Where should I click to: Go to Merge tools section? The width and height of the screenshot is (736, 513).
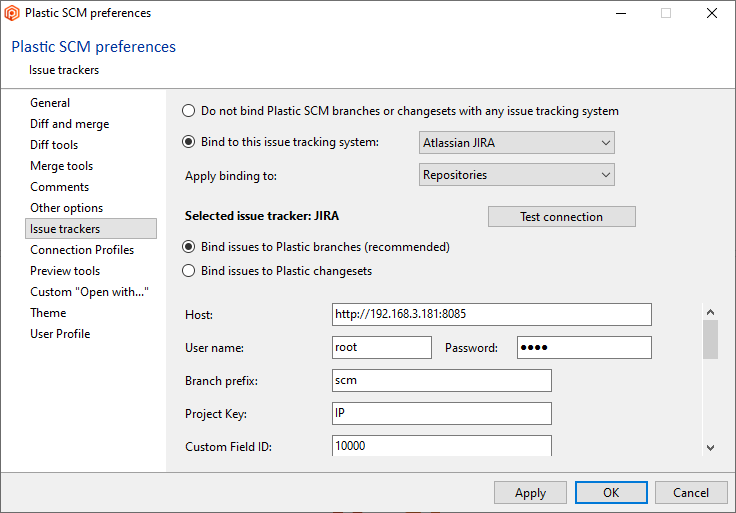click(x=61, y=166)
